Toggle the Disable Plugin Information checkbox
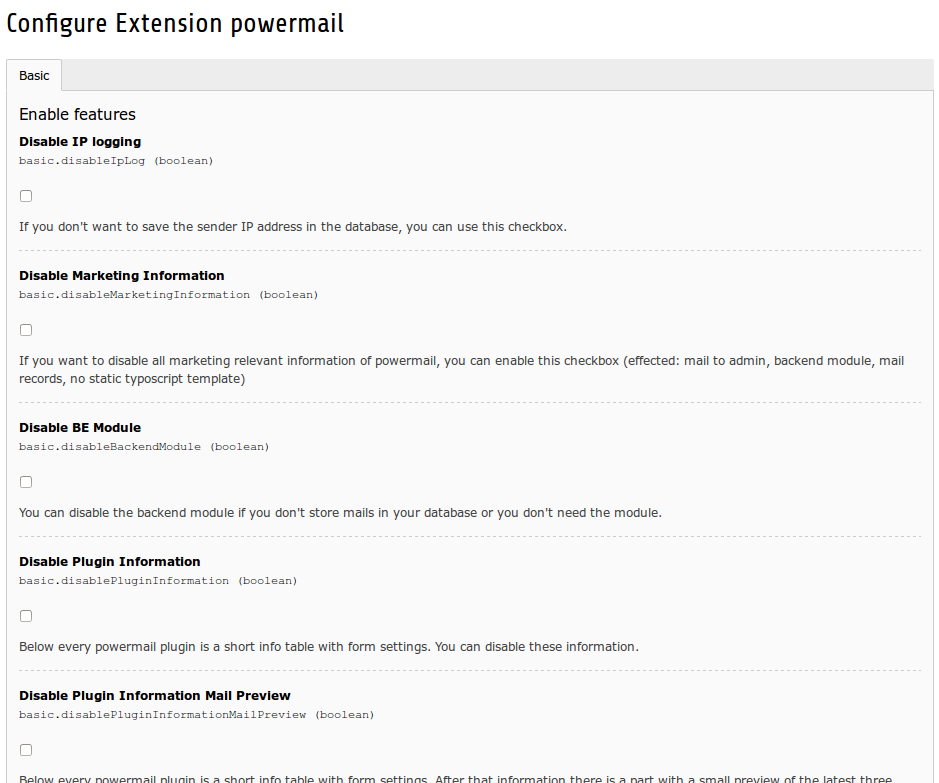The height and width of the screenshot is (783, 939). point(26,616)
